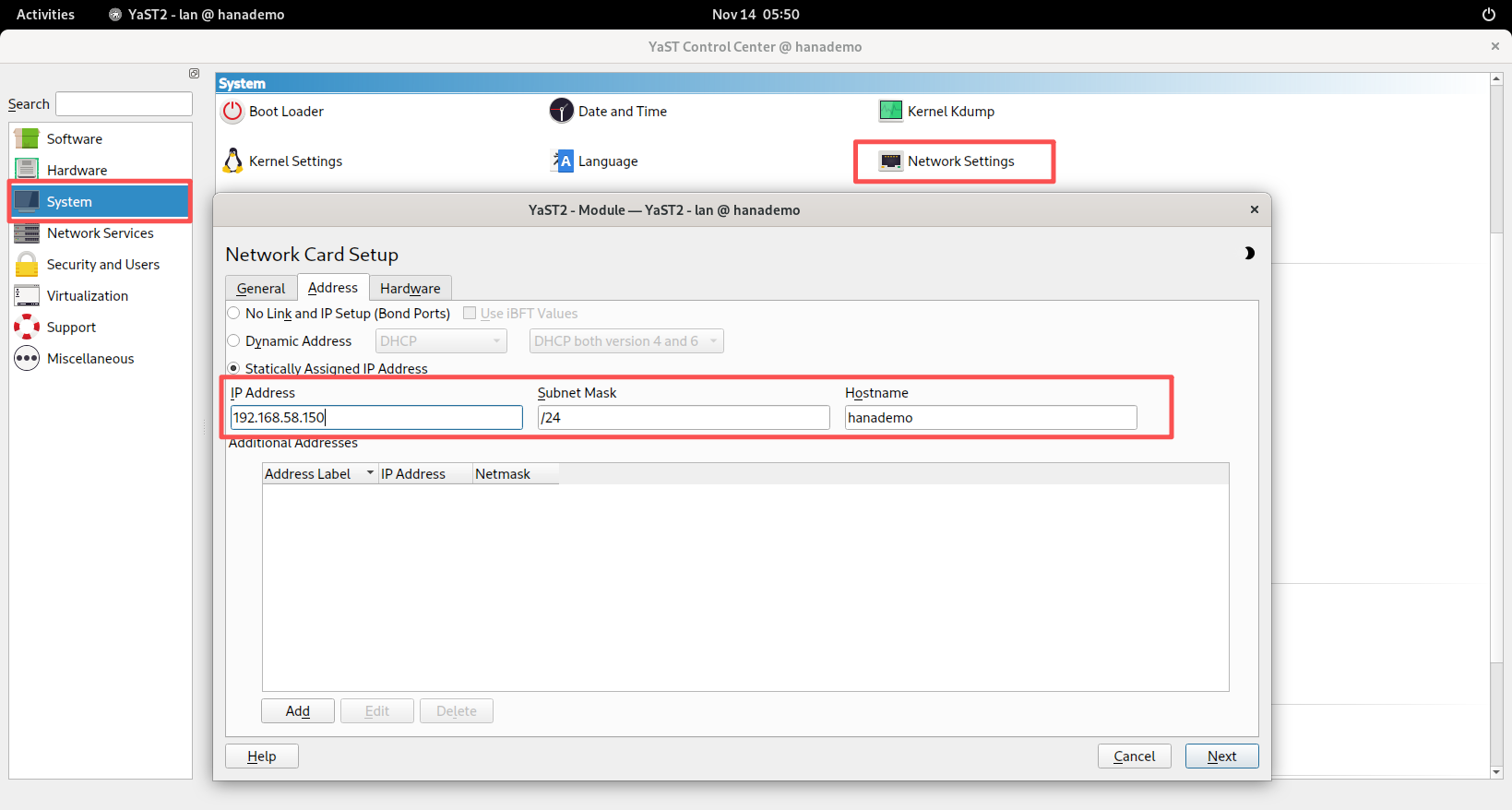1512x810 pixels.
Task: Open Boot Loader module icon
Action: pyautogui.click(x=233, y=112)
